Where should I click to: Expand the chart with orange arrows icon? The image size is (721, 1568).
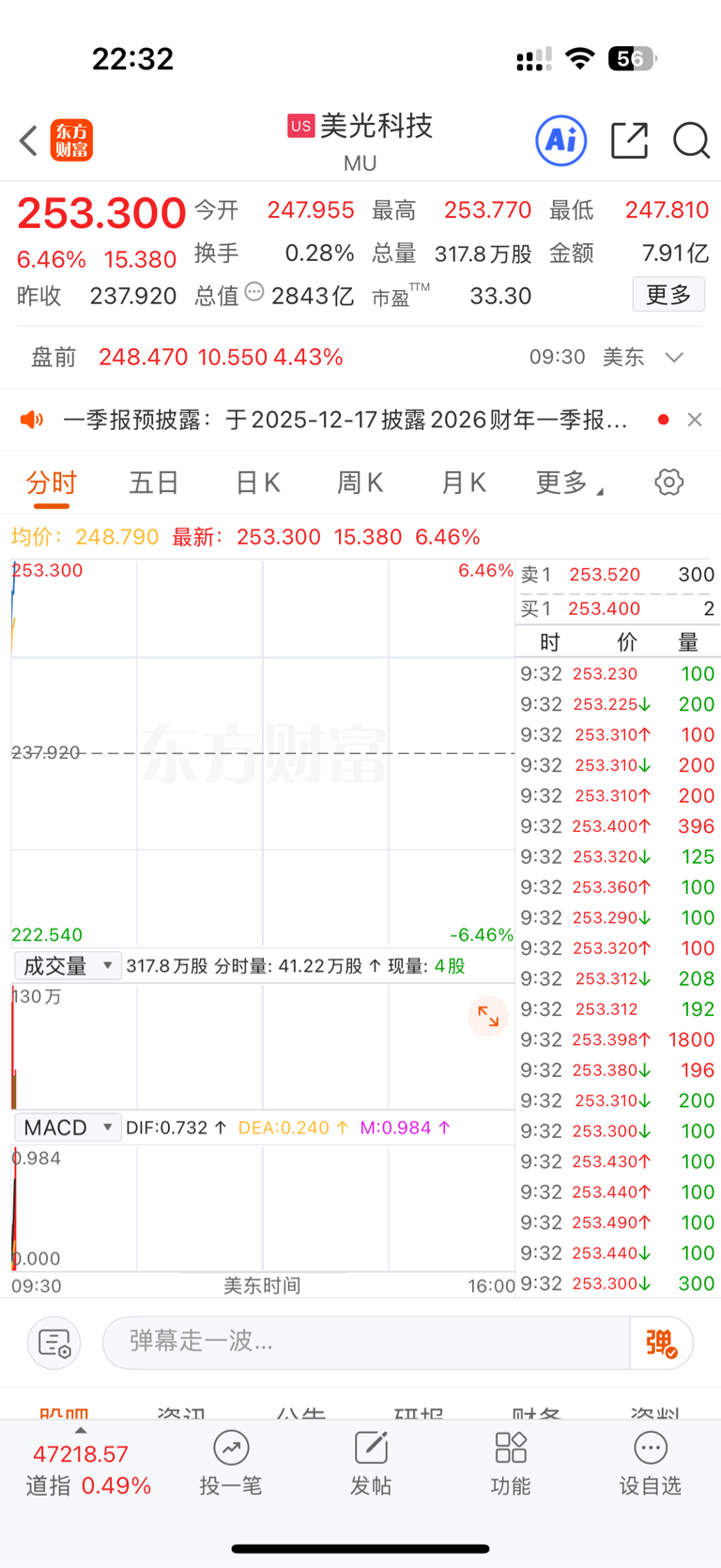(x=488, y=1015)
